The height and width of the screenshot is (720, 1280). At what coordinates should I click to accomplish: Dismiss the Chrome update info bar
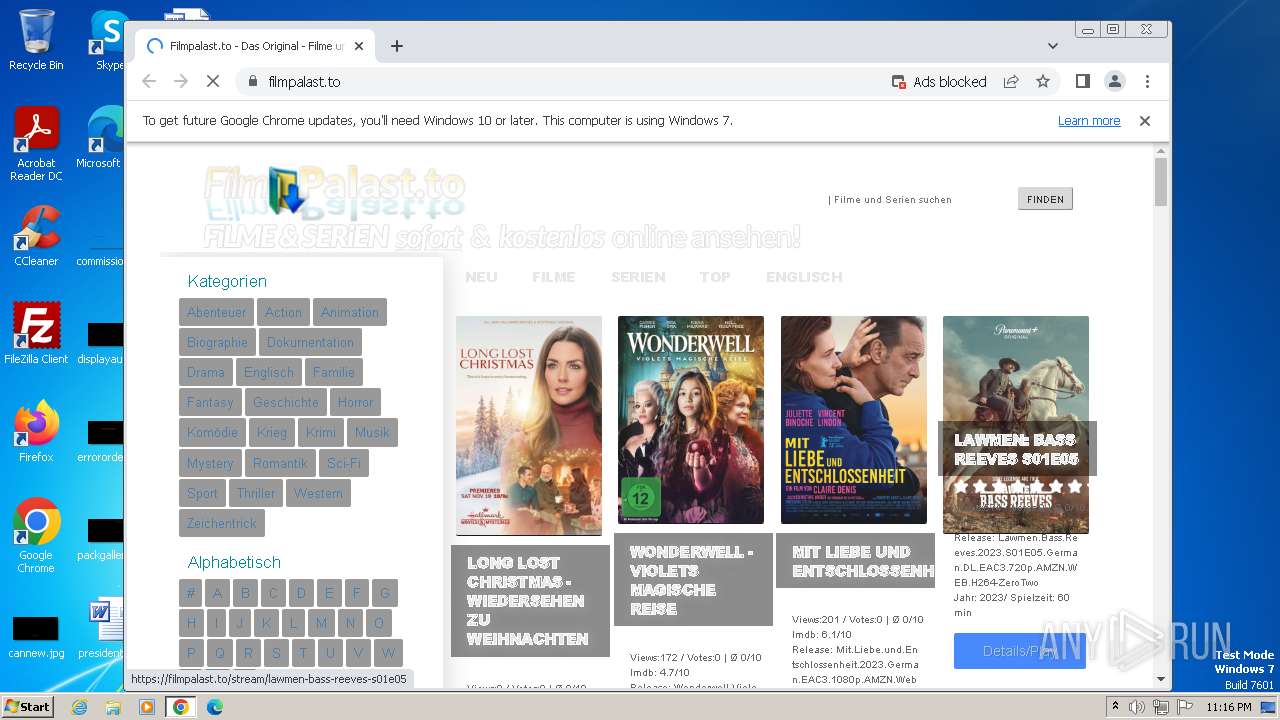tap(1145, 121)
